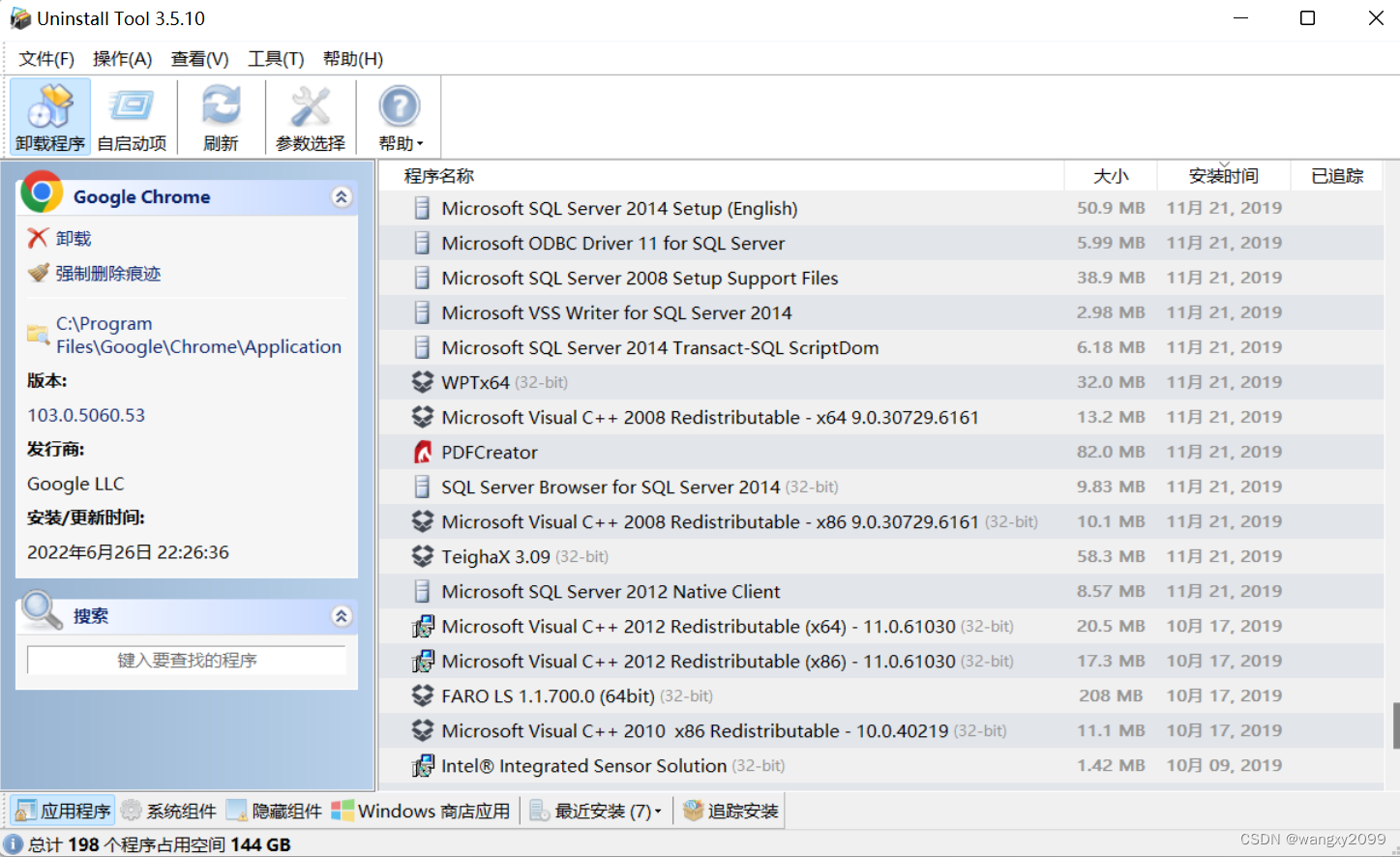Click the Refresh toolbar icon

tap(221, 116)
